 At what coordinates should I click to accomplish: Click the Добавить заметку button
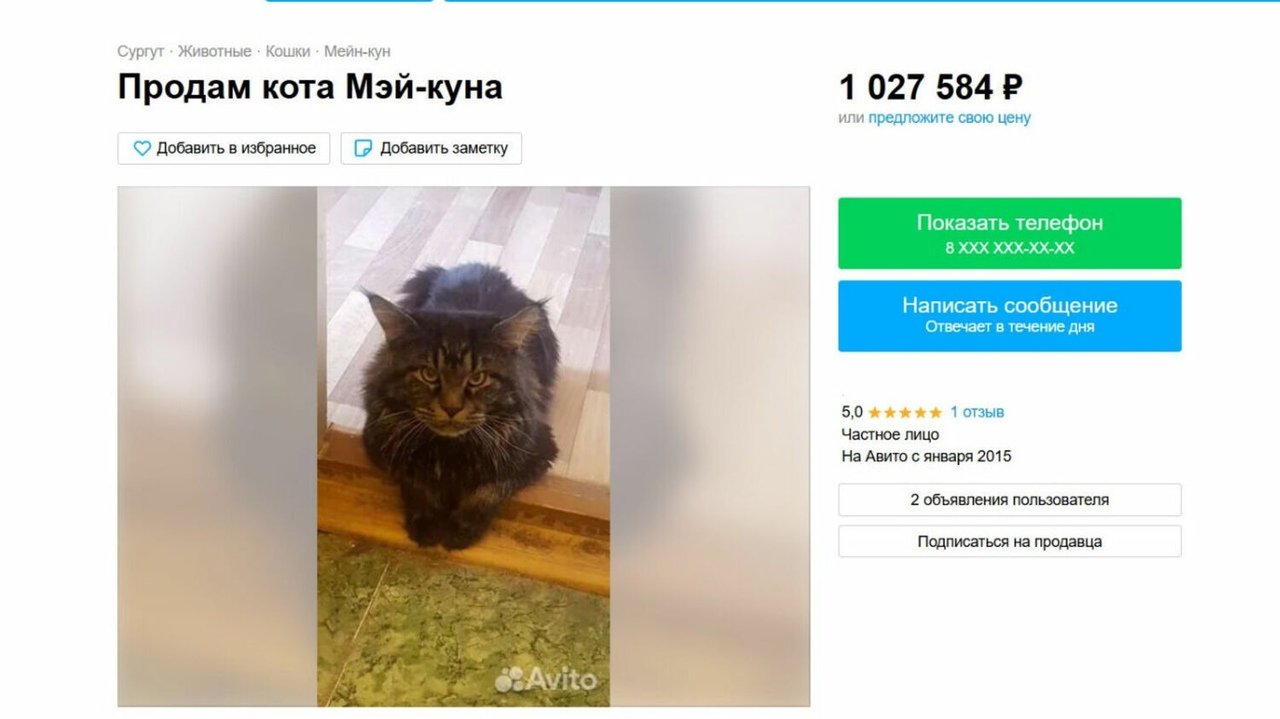[431, 148]
